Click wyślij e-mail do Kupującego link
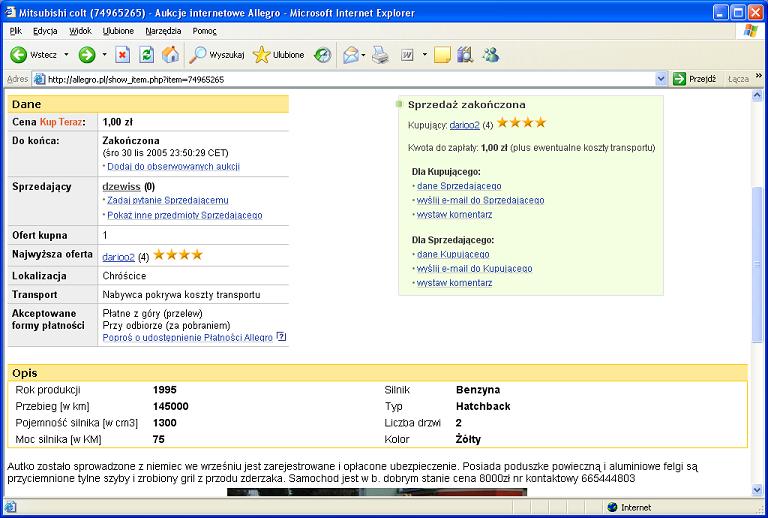Screen dimensions: 768x518 coord(475,268)
